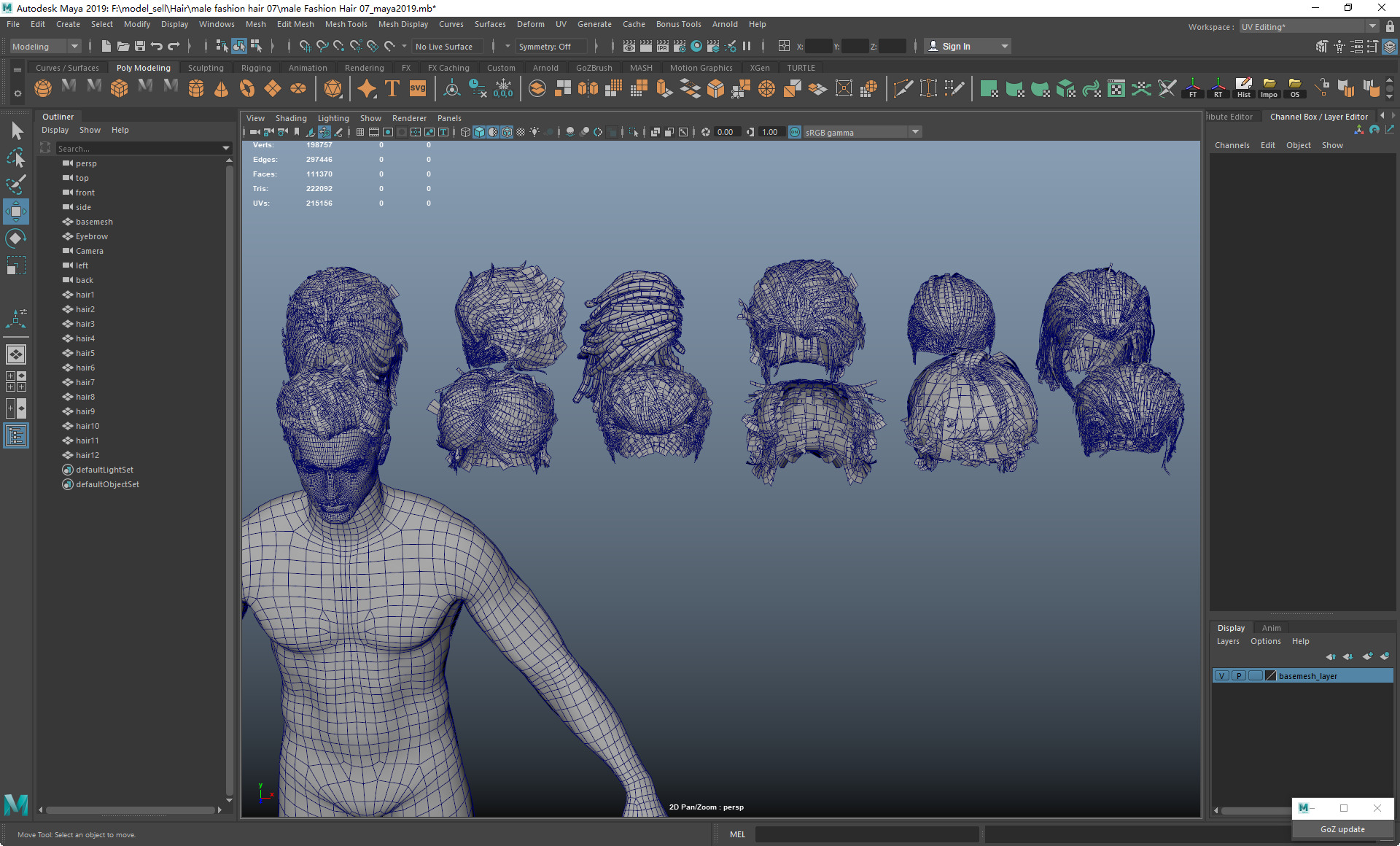1400x846 pixels.
Task: Create a polygon sphere from the shelf
Action: (x=43, y=89)
